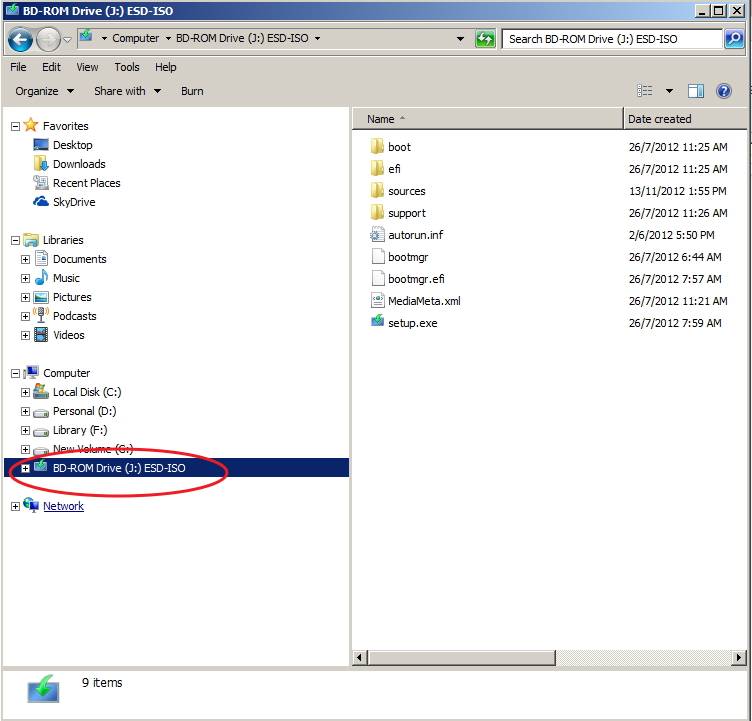Open dropdown arrow after Computer in address bar
Screen dimensions: 752x721
coord(168,38)
